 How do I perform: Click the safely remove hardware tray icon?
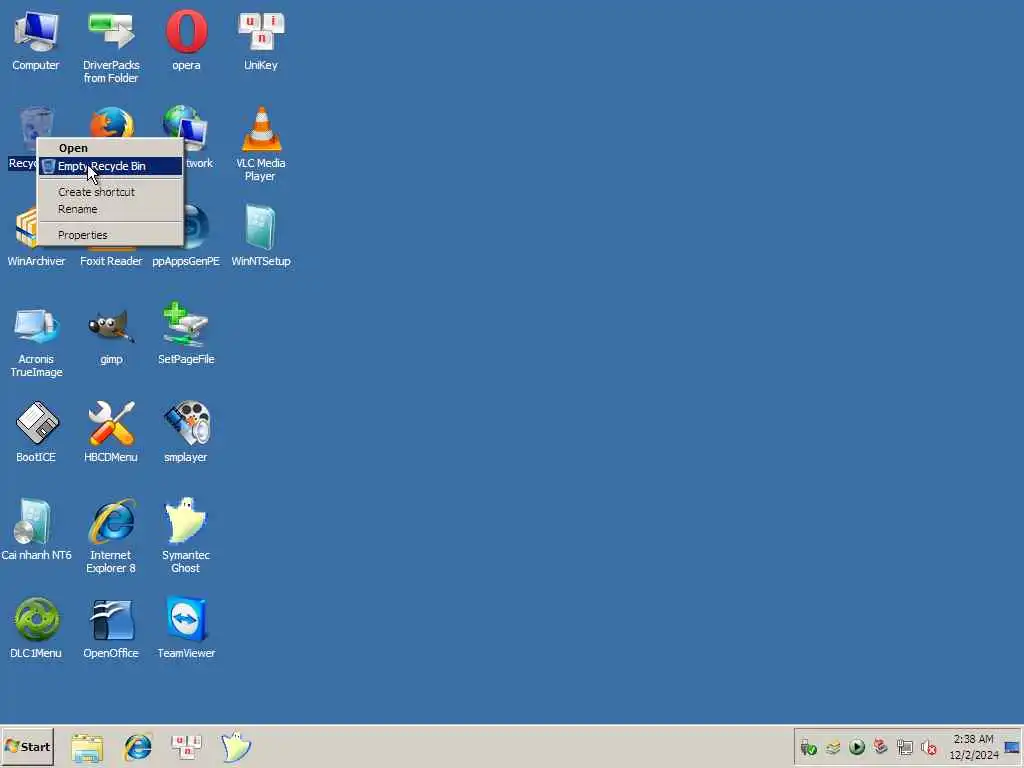point(808,747)
